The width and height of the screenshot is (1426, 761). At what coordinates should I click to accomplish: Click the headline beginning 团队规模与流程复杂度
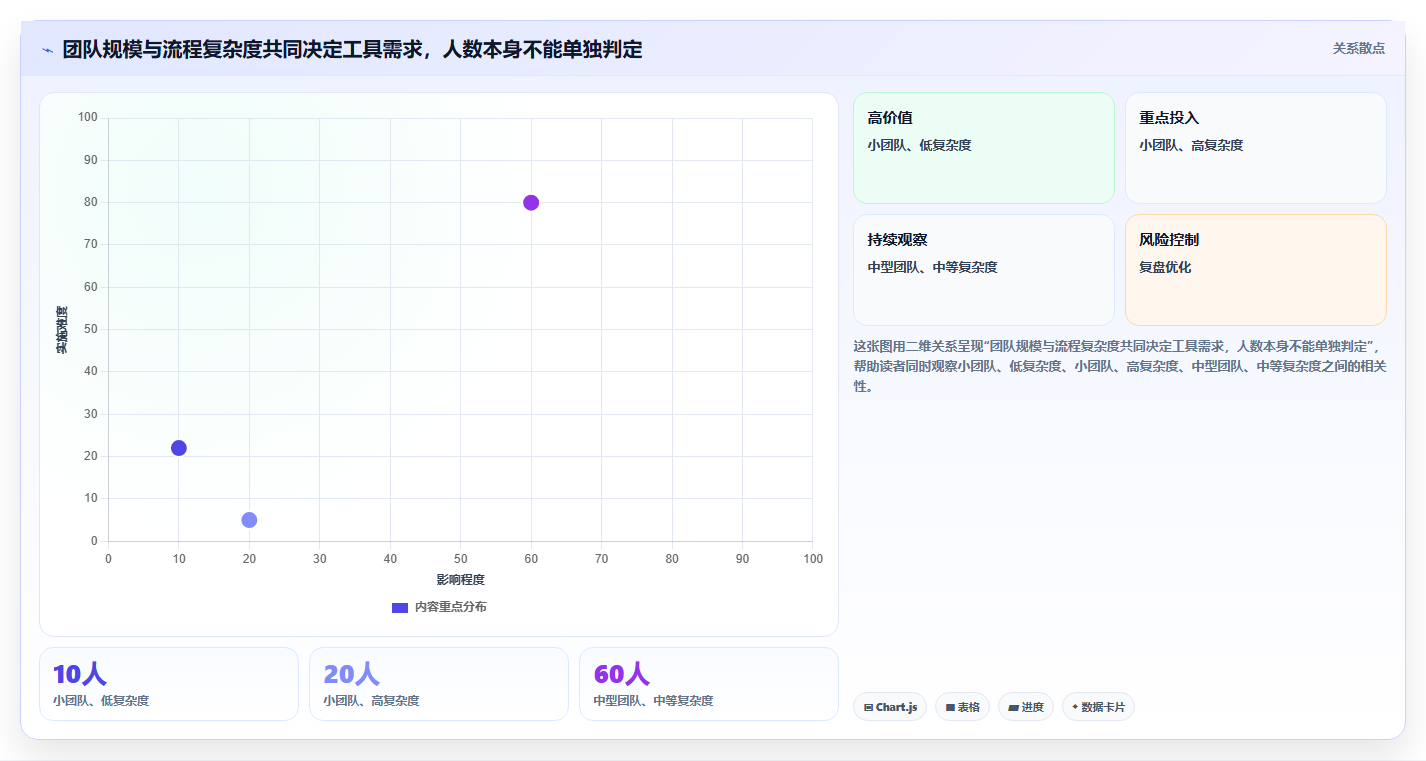coord(352,49)
